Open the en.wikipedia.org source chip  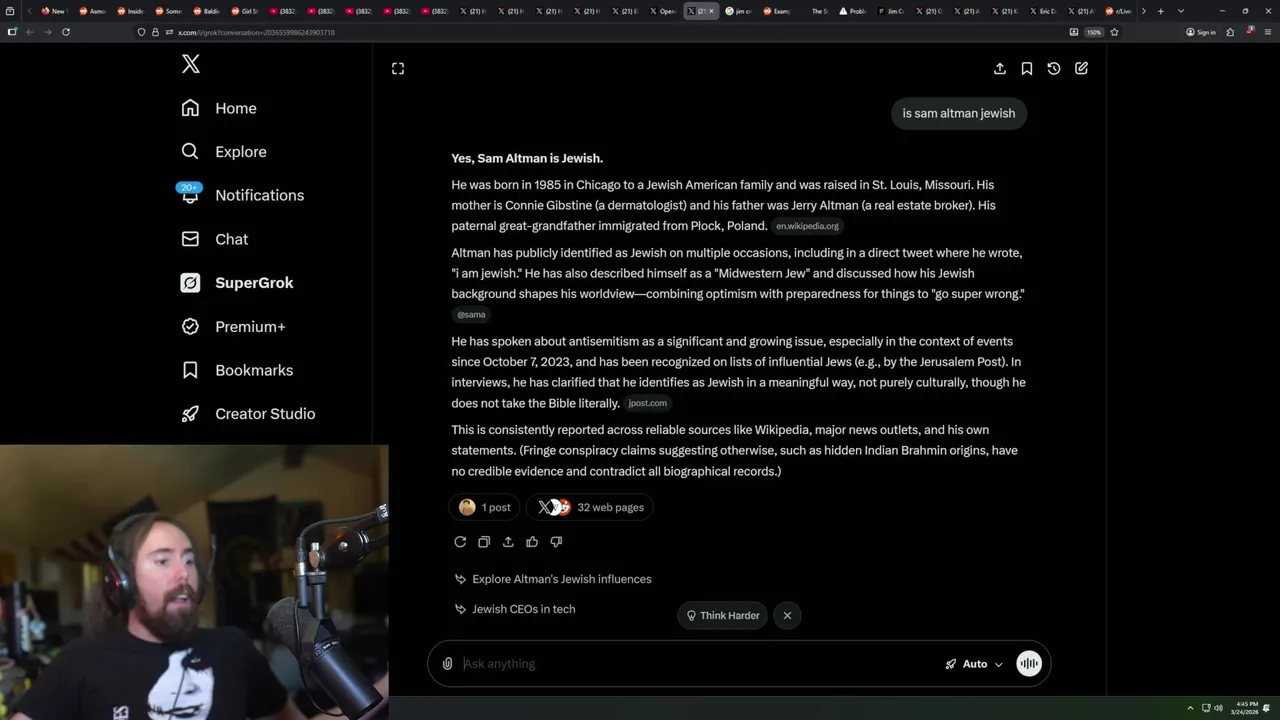807,226
